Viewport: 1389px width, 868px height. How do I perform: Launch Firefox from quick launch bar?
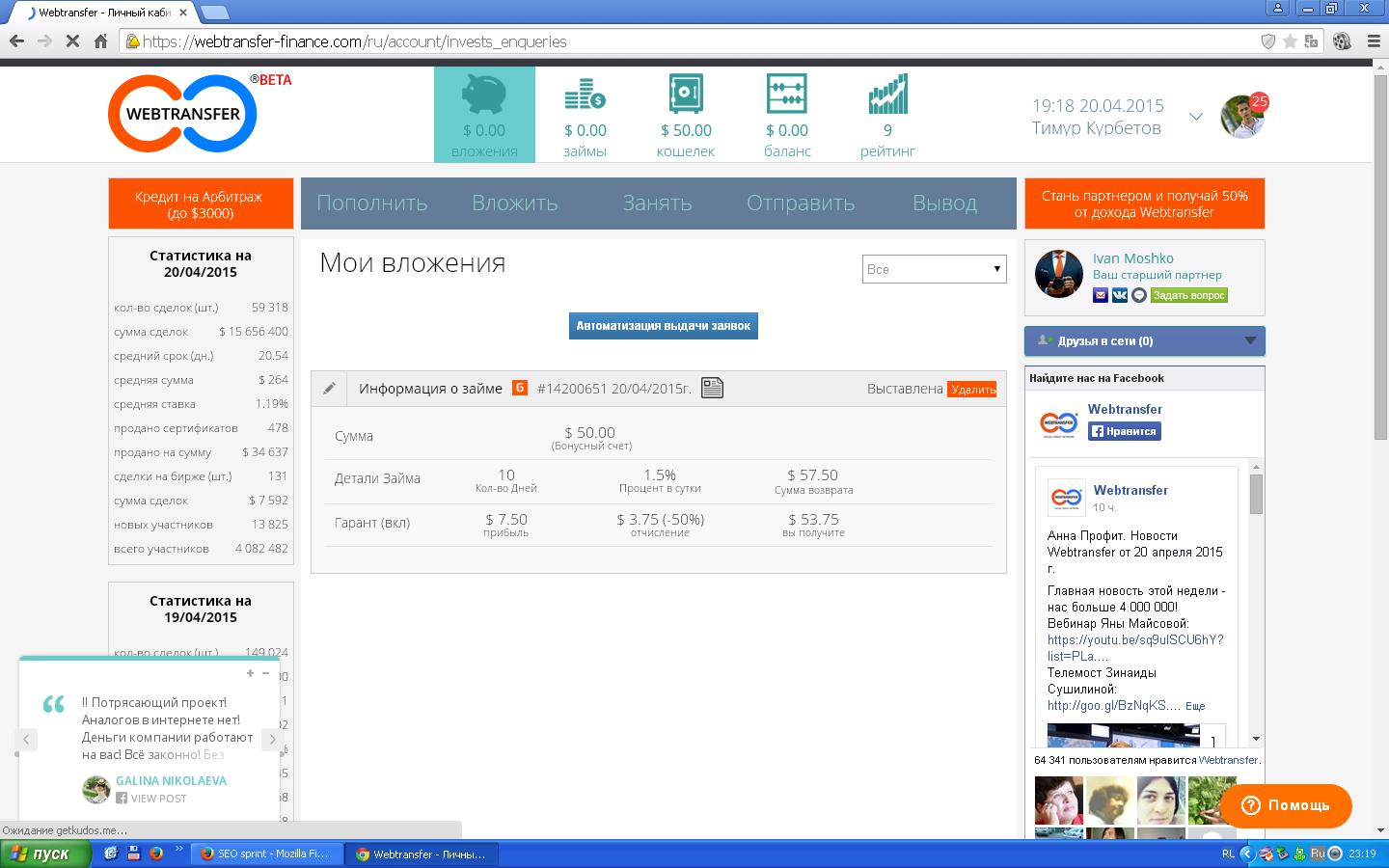[156, 854]
